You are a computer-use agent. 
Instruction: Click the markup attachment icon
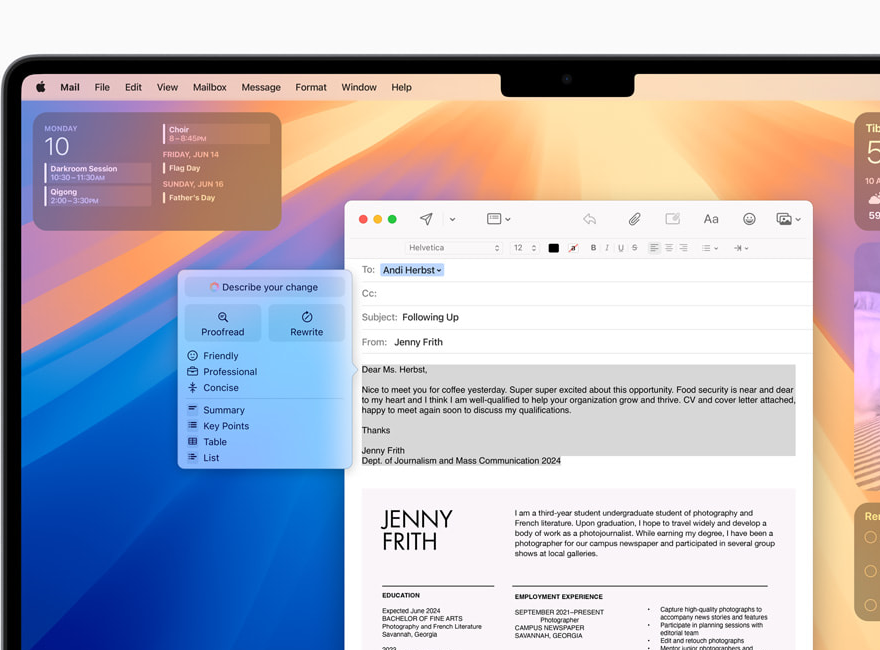point(672,219)
